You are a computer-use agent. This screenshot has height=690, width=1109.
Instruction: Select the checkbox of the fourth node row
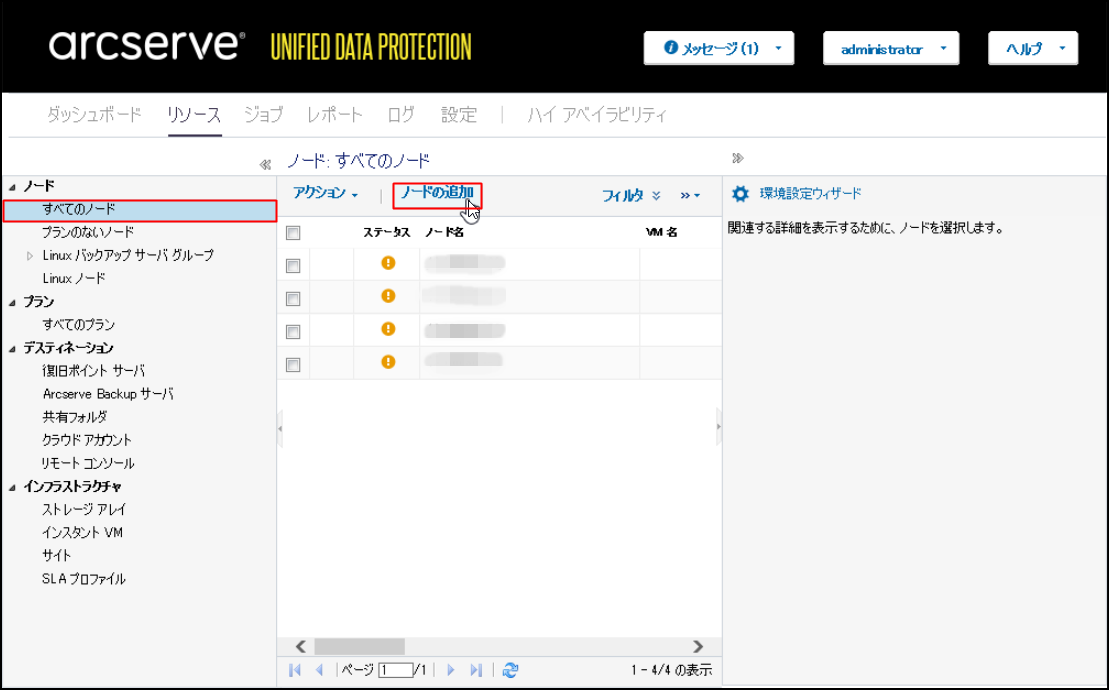(x=293, y=365)
